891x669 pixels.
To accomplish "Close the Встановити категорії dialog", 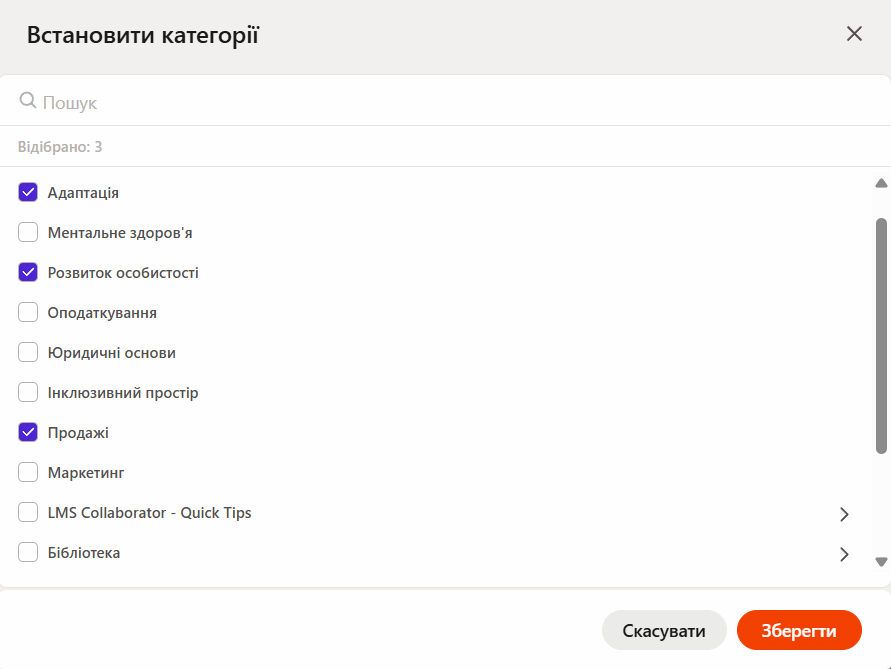I will click(854, 34).
